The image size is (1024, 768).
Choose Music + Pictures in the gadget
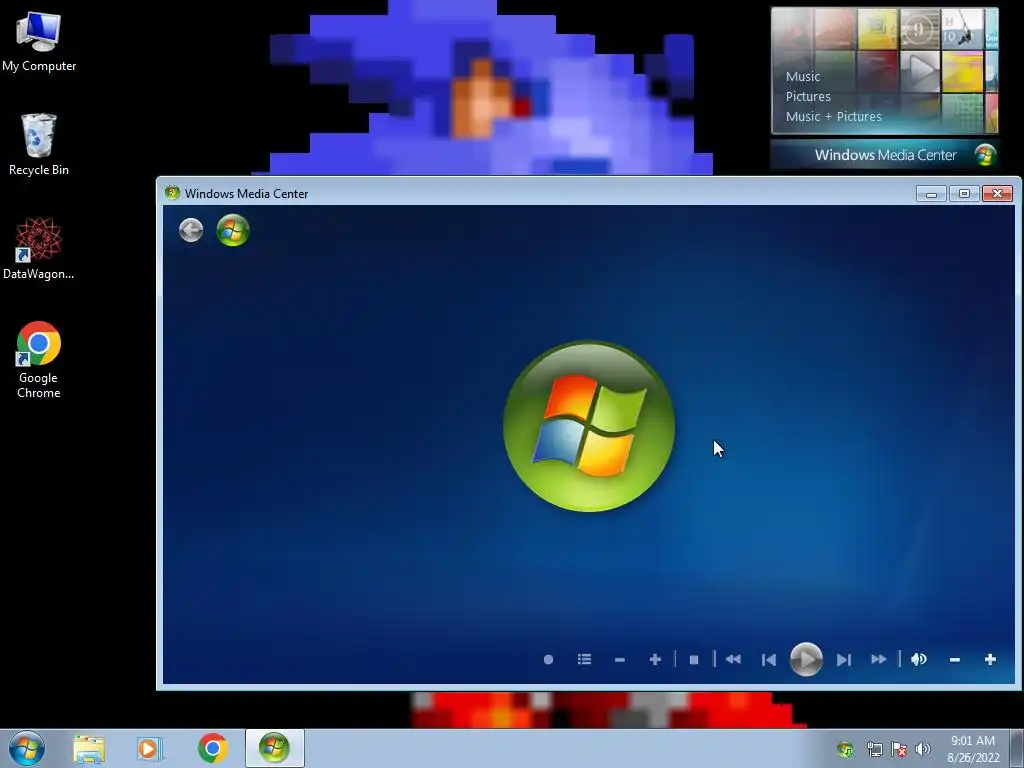(833, 117)
